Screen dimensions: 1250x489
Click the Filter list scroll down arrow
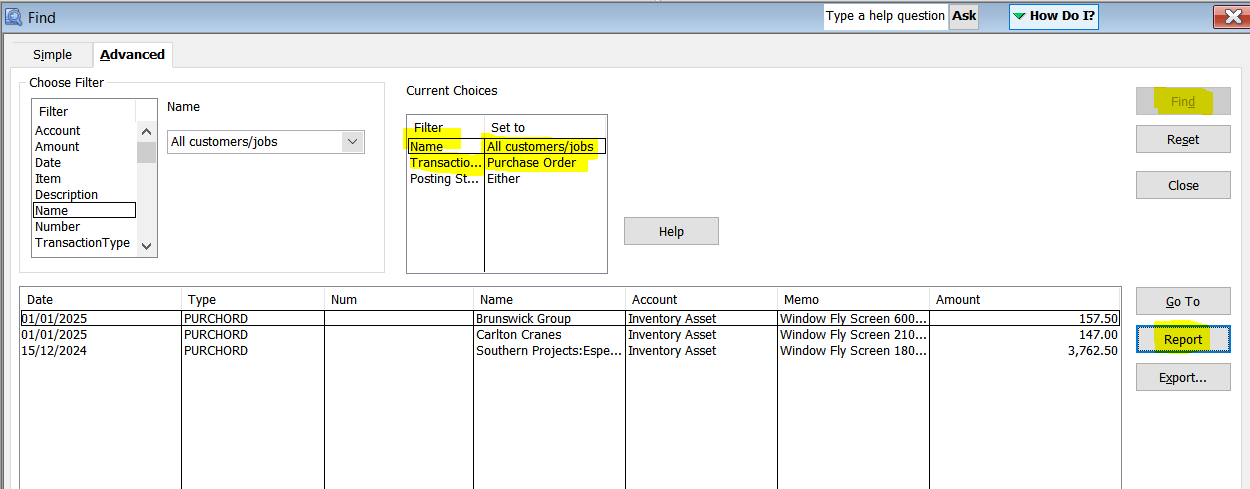click(x=147, y=246)
